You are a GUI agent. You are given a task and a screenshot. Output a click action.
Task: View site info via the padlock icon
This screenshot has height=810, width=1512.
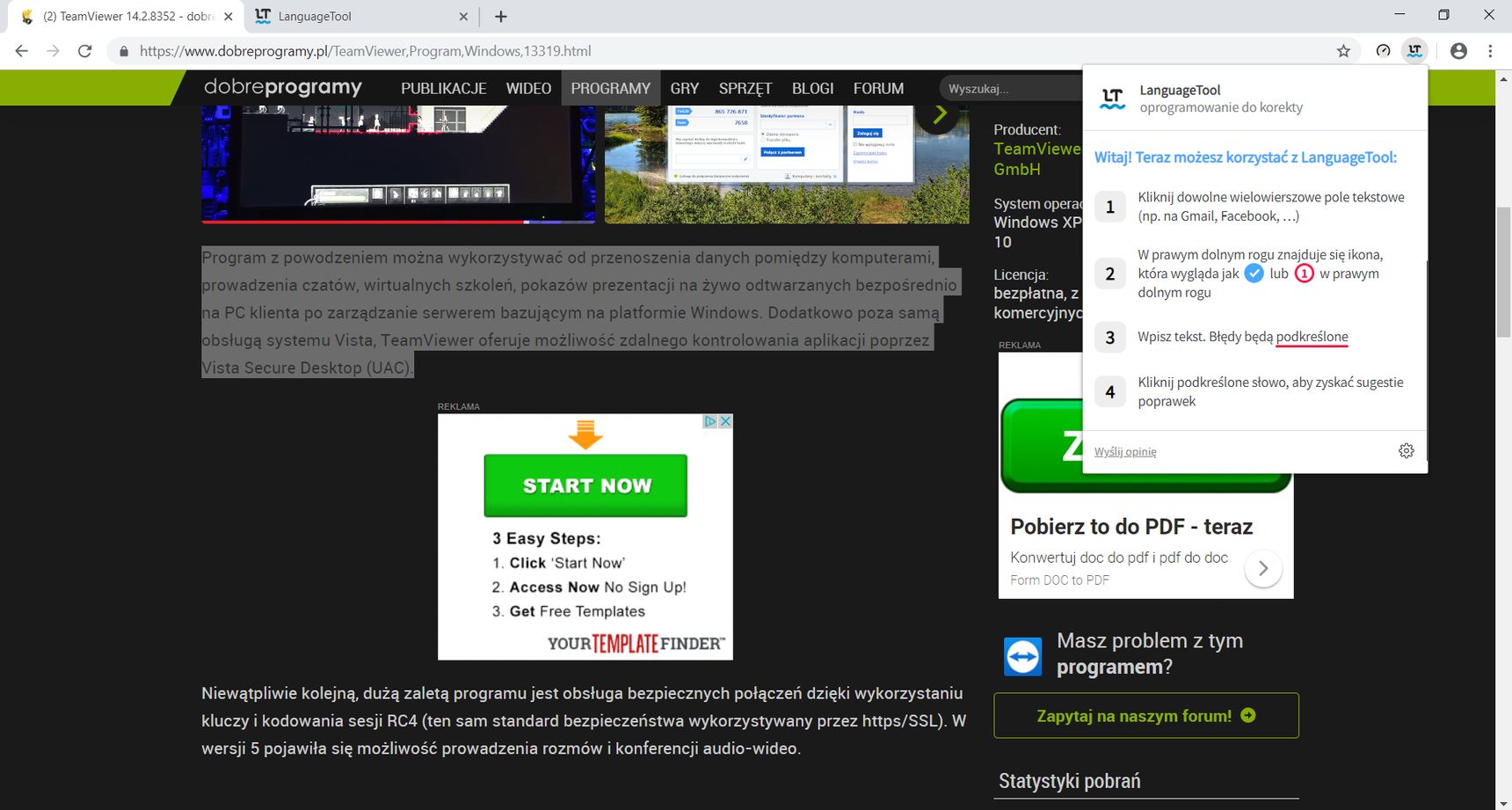(x=124, y=51)
